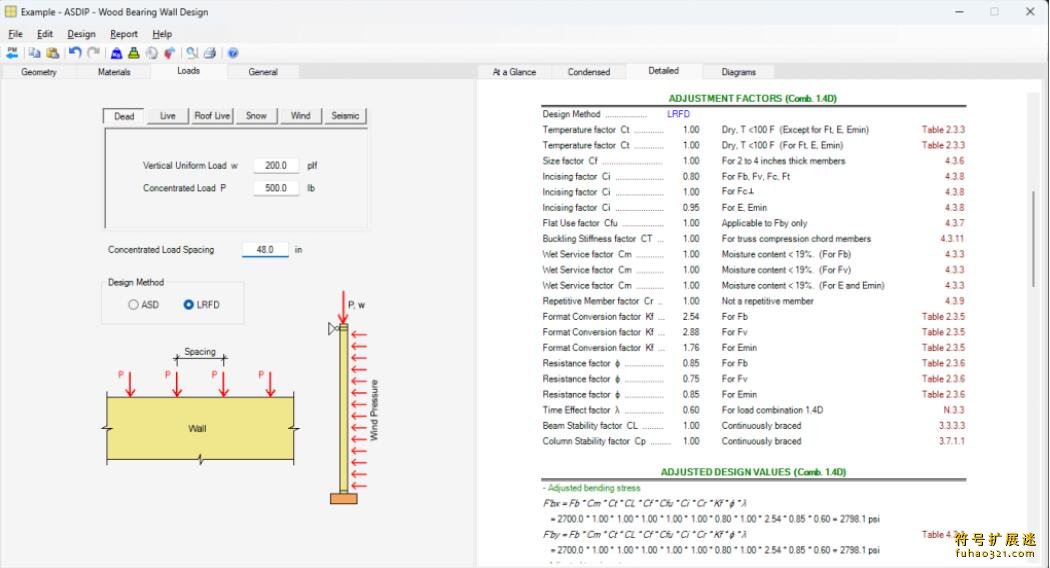Viewport: 1050px width, 568px height.
Task: Click the 2.88 Format Conversion factor value
Action: click(691, 332)
